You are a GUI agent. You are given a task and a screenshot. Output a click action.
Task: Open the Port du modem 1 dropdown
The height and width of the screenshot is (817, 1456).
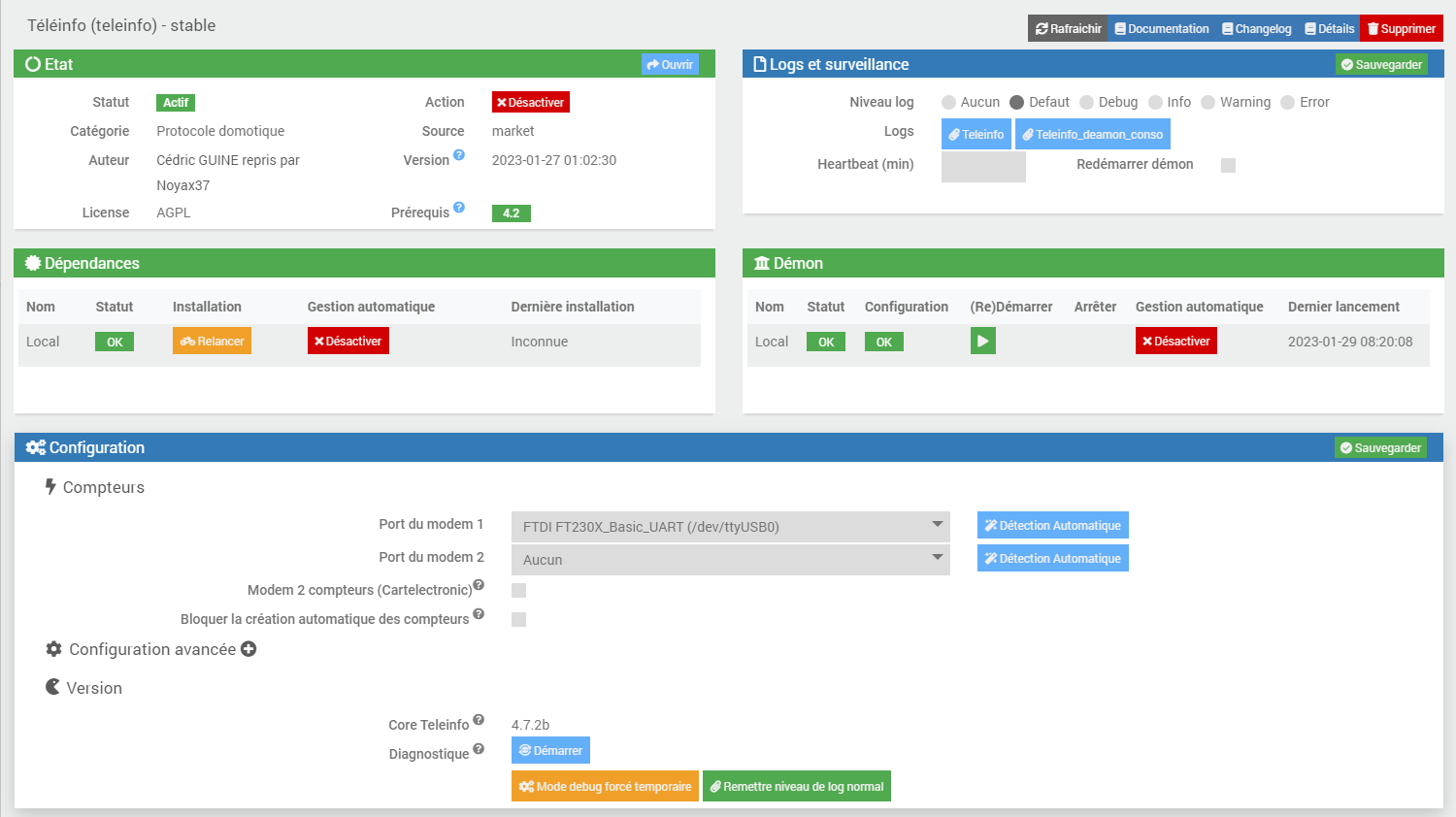click(x=731, y=527)
